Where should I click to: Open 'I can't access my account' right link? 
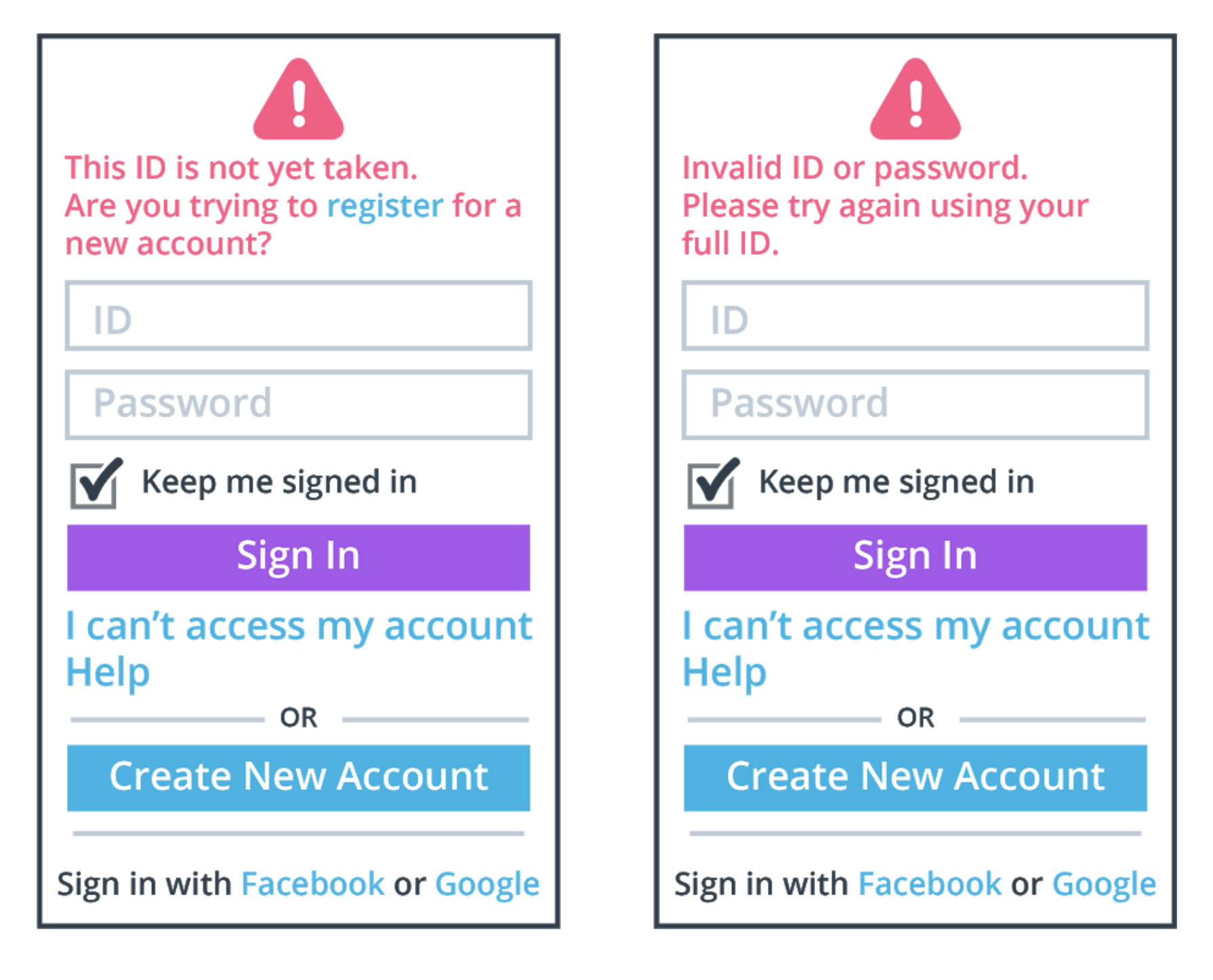tap(915, 626)
